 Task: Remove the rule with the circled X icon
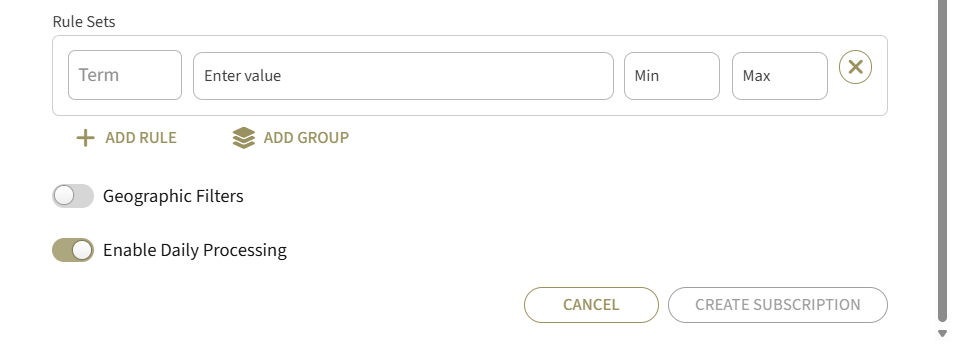tap(855, 67)
